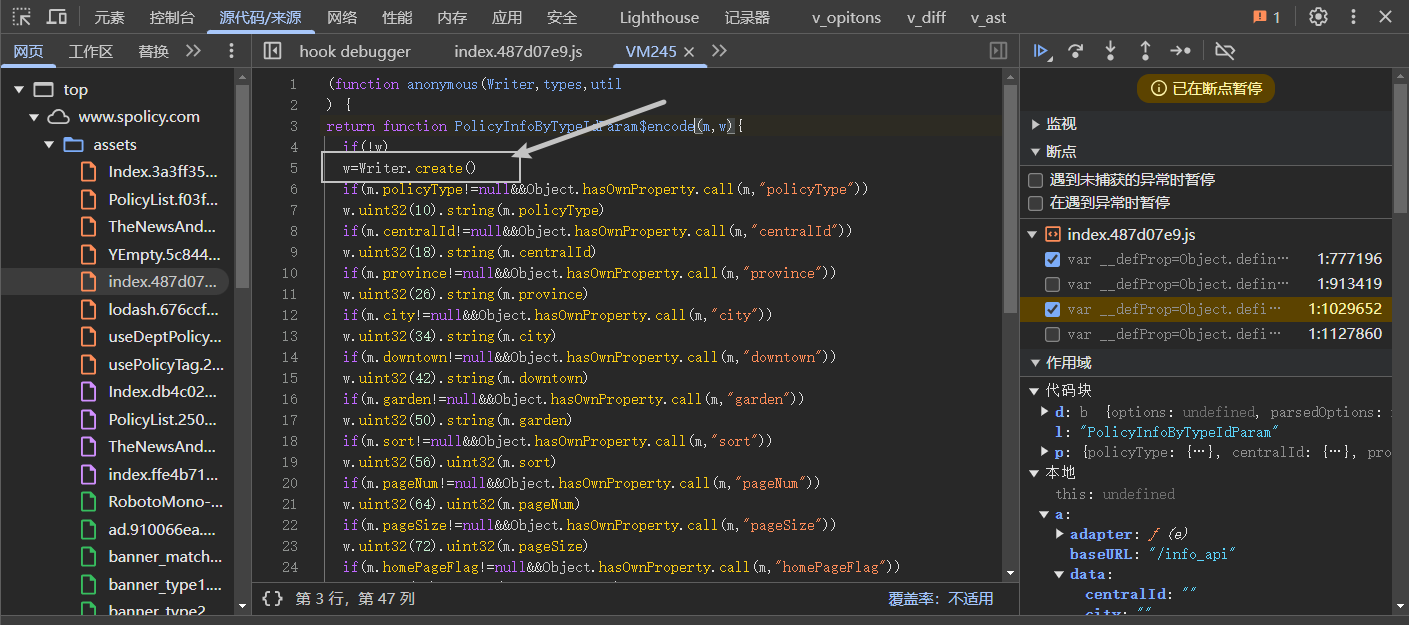
Task: Click the 已在断点暂停 paused notice
Action: click(1206, 88)
